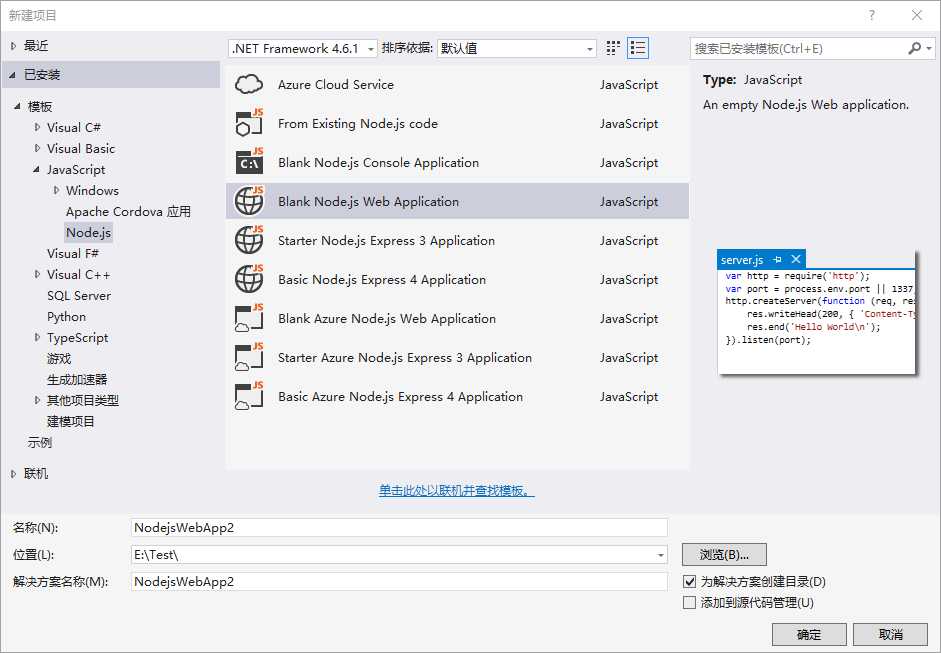This screenshot has width=941, height=653.
Task: Toggle create directory for solution checkbox
Action: [x=690, y=582]
